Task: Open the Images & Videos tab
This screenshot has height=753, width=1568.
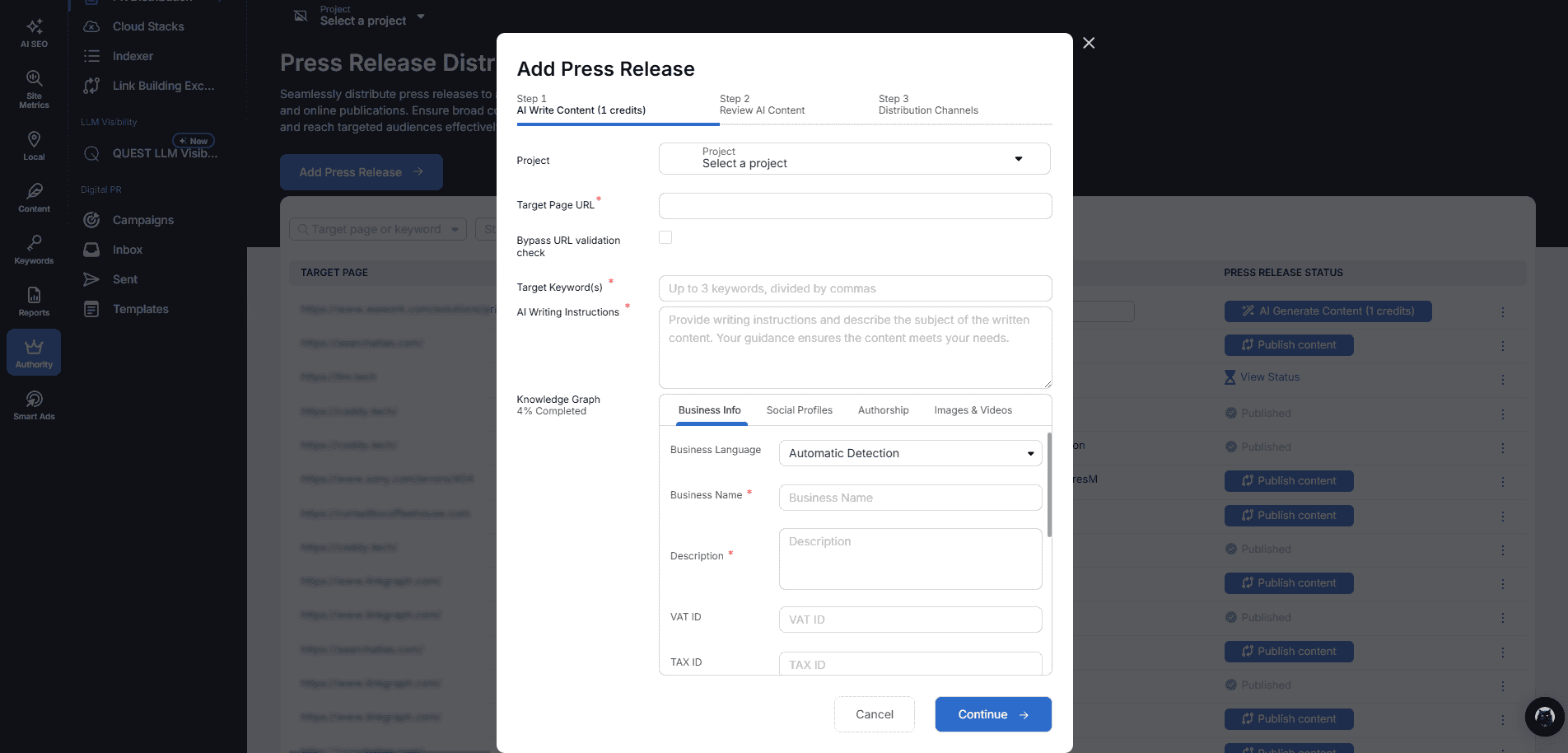Action: (973, 410)
